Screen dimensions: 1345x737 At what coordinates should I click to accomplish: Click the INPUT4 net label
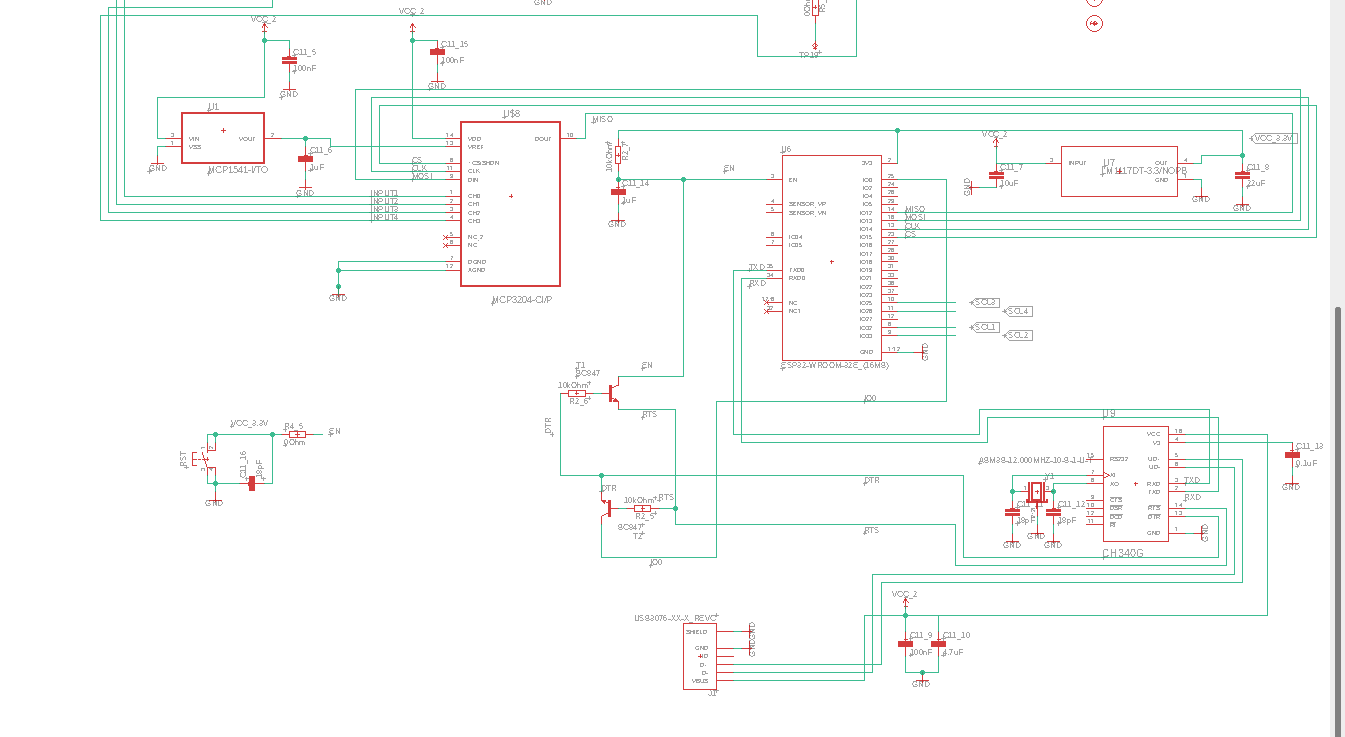click(x=385, y=217)
